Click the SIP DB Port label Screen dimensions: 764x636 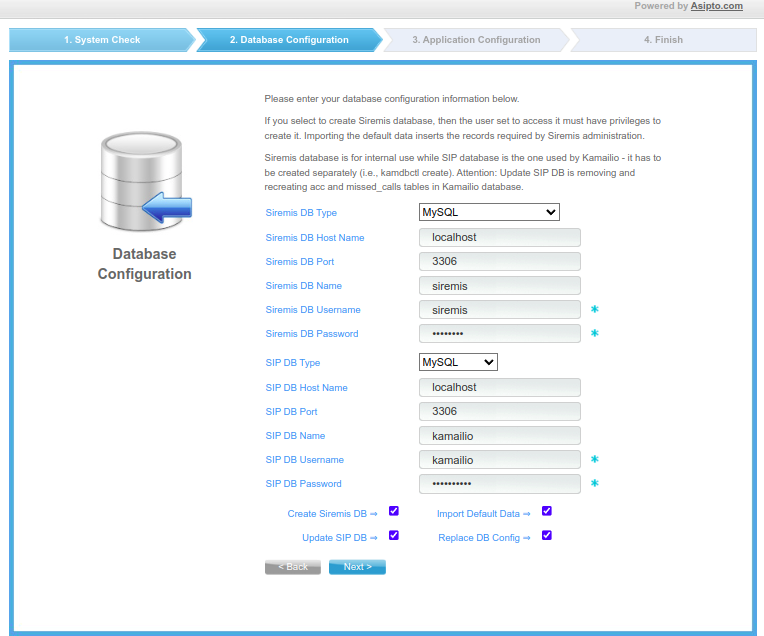click(291, 412)
